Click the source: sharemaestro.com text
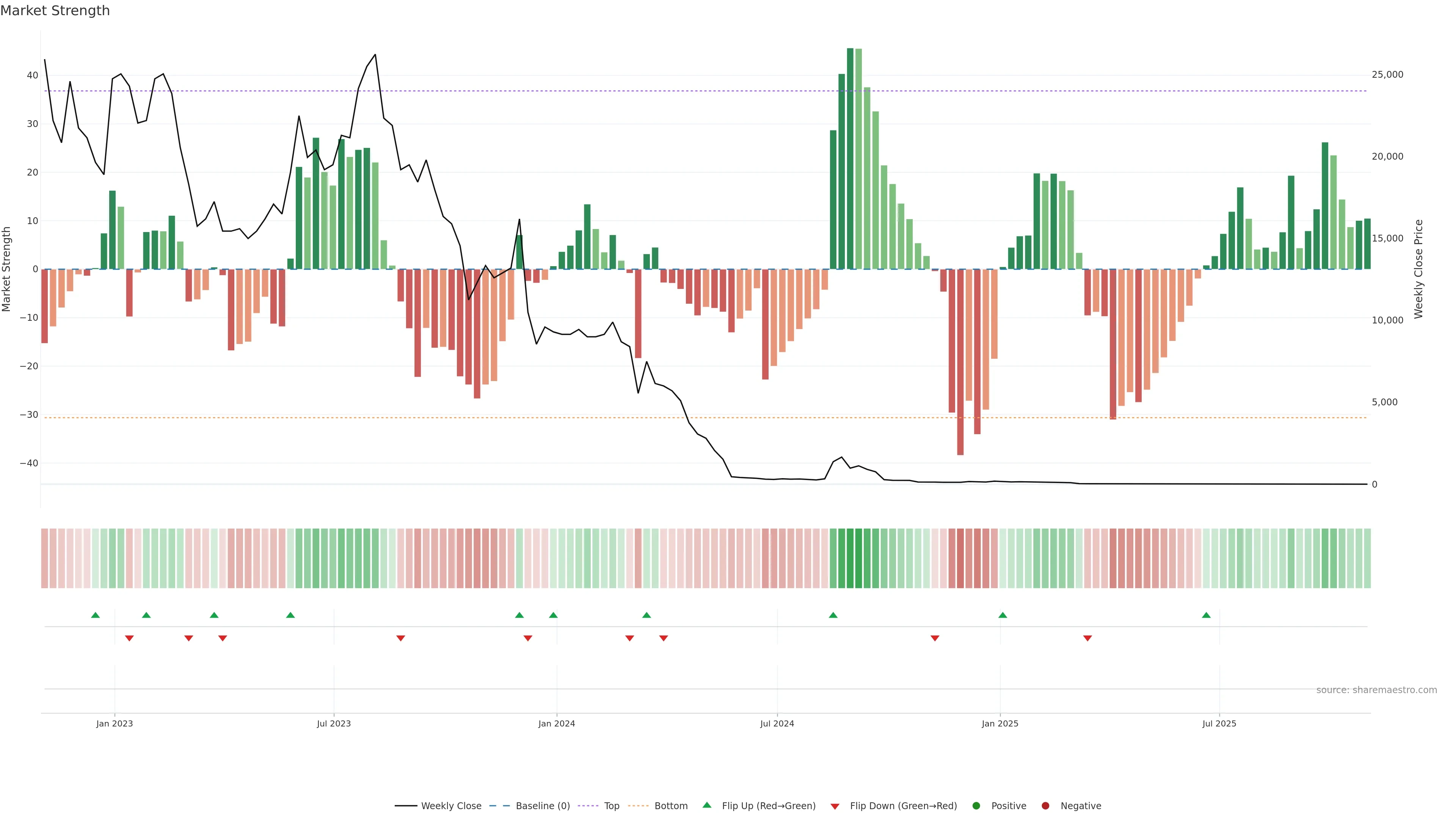 click(1376, 690)
